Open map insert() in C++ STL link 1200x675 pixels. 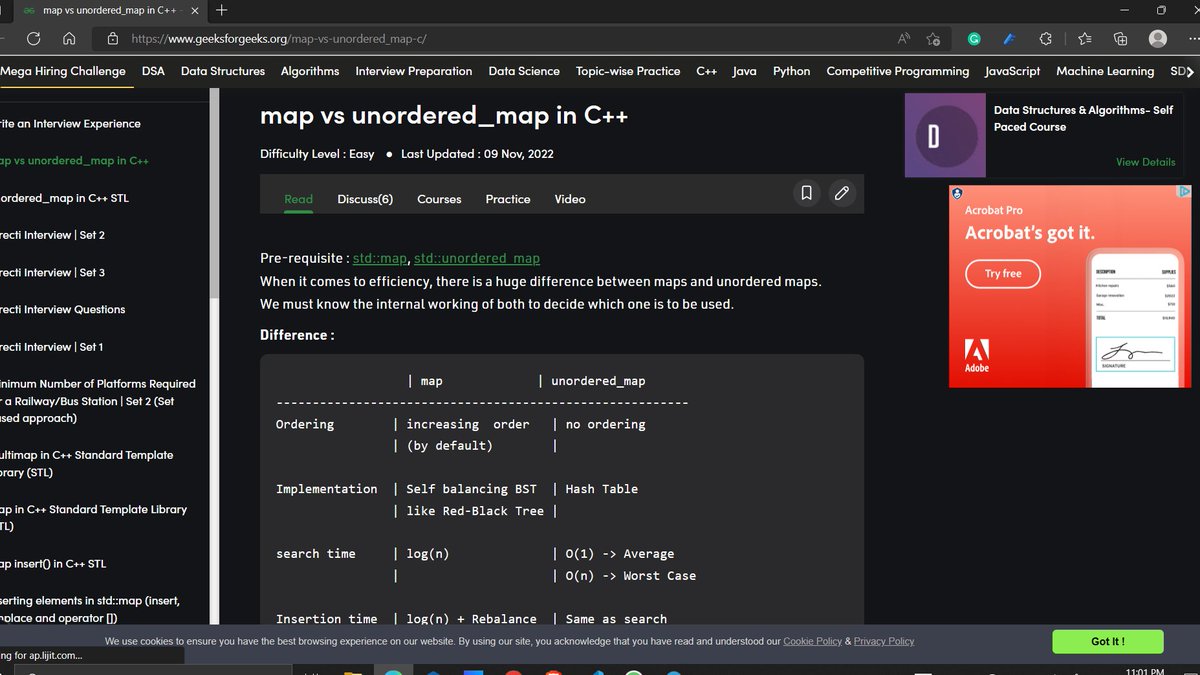pyautogui.click(x=53, y=564)
